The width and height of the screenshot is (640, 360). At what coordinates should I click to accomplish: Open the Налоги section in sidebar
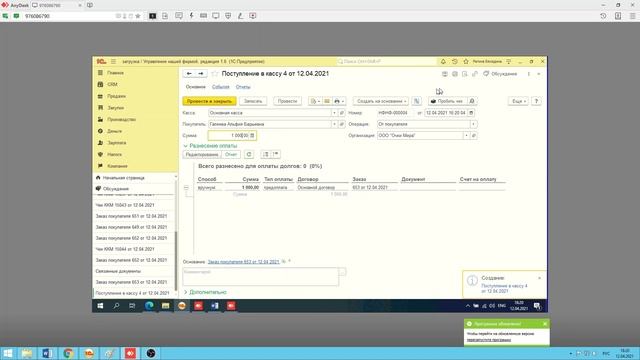(115, 155)
